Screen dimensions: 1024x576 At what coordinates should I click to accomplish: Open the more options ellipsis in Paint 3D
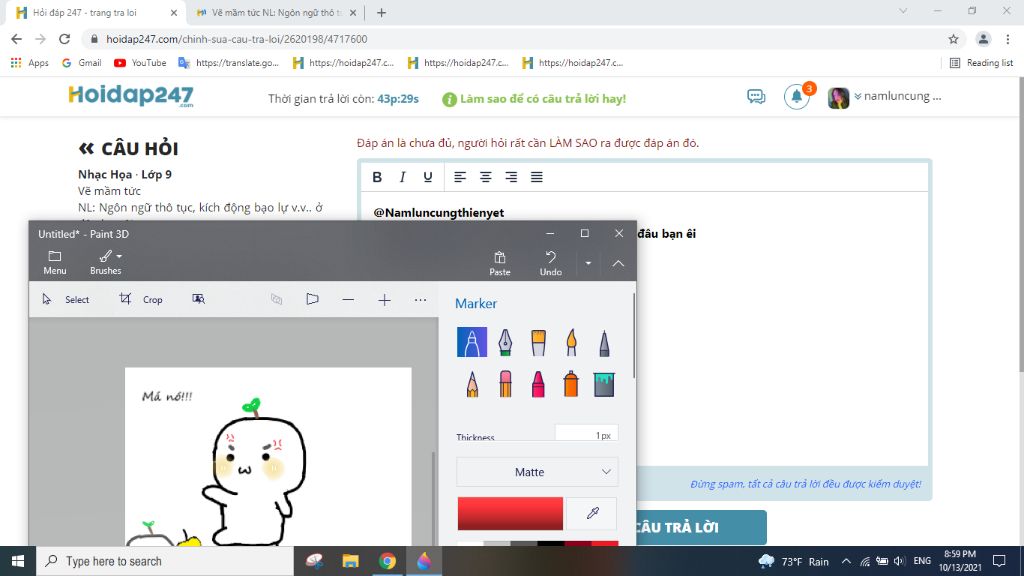[420, 300]
